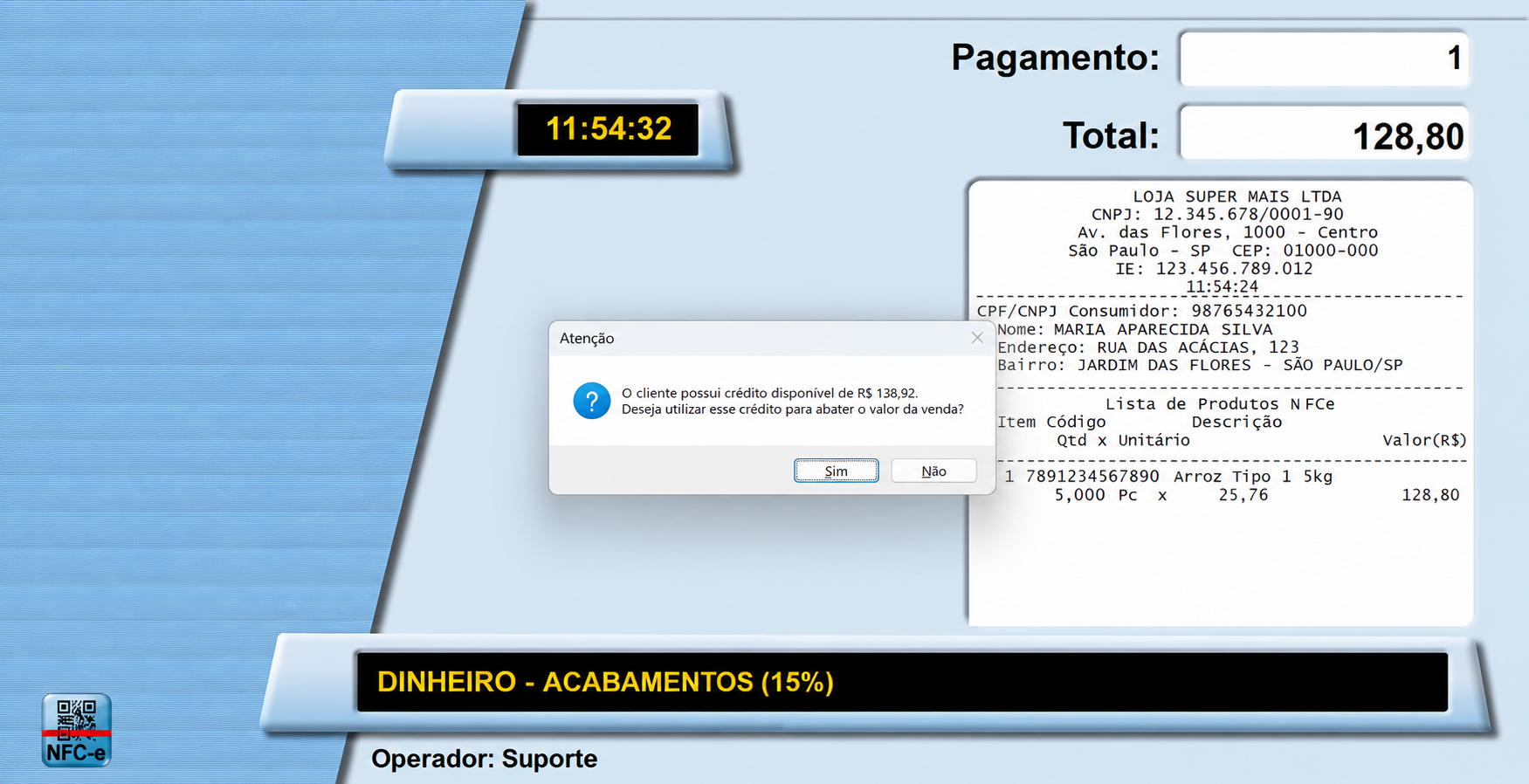Click the item value 128,80 in receipt
1529x784 pixels.
1430,495
